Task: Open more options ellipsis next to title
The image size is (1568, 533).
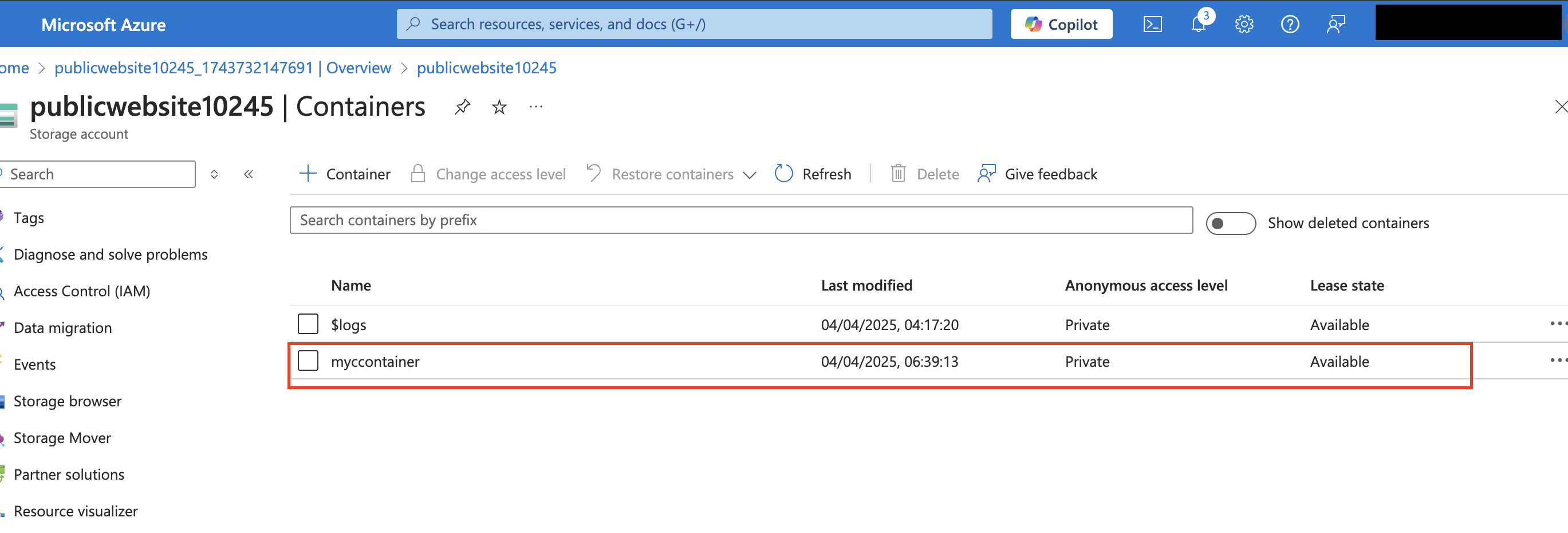Action: pyautogui.click(x=535, y=107)
